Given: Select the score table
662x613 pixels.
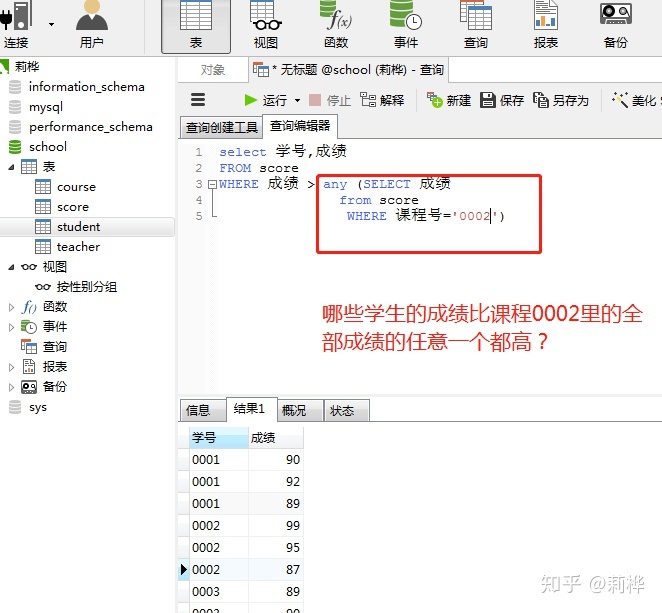Looking at the screenshot, I should point(73,207).
